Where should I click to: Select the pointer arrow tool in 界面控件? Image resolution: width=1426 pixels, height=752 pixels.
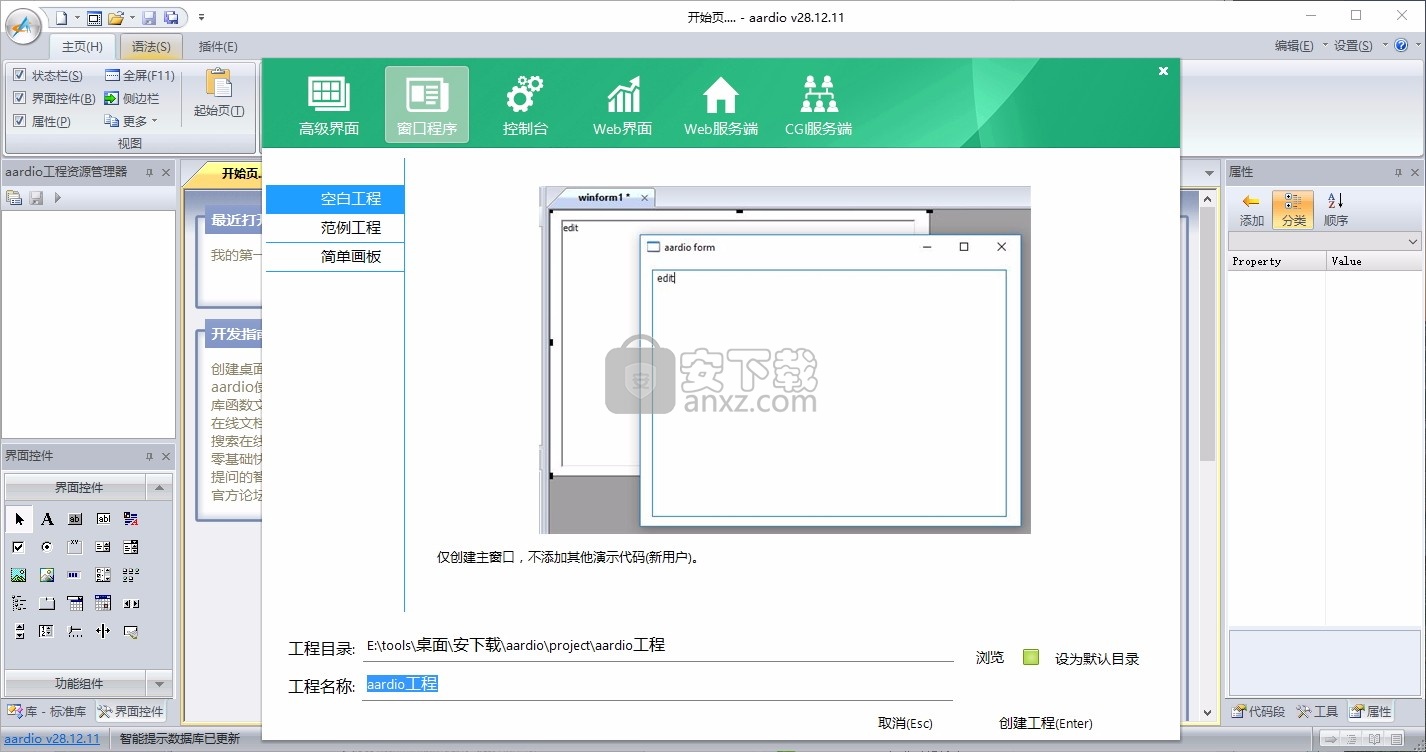19,519
